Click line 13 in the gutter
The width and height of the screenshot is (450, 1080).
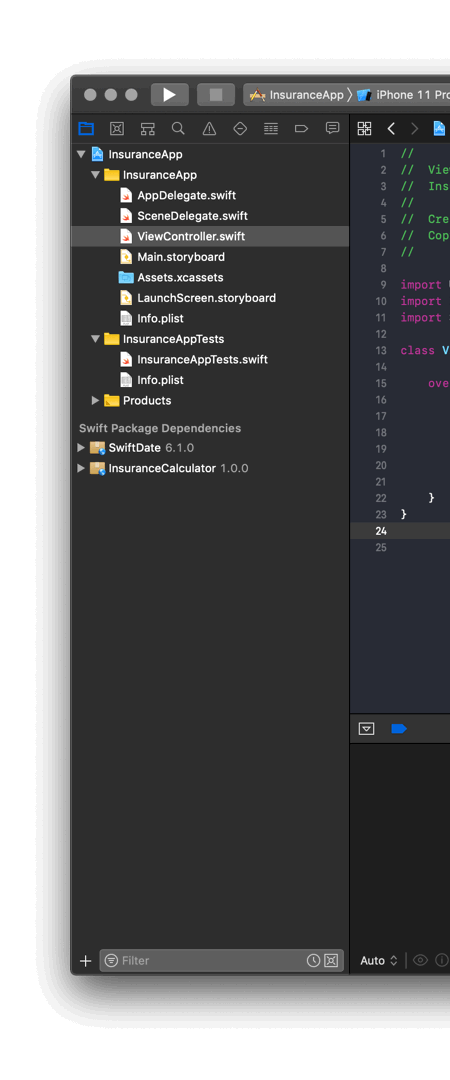point(380,350)
